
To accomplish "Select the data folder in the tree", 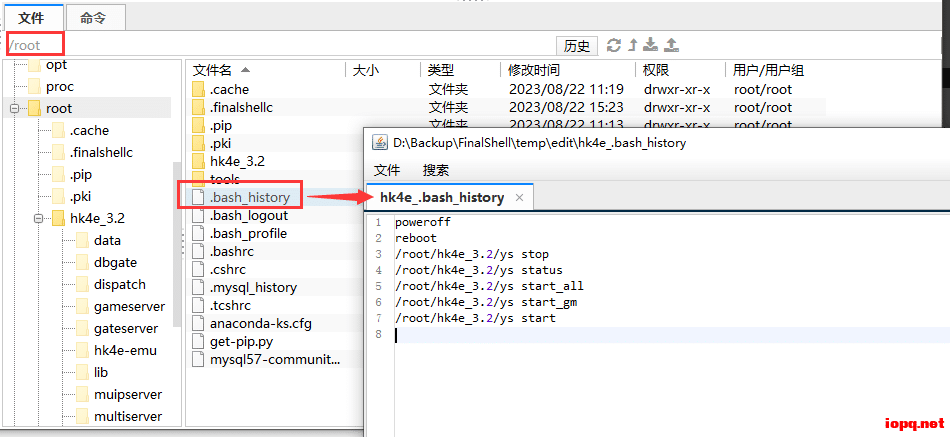I will (x=107, y=241).
